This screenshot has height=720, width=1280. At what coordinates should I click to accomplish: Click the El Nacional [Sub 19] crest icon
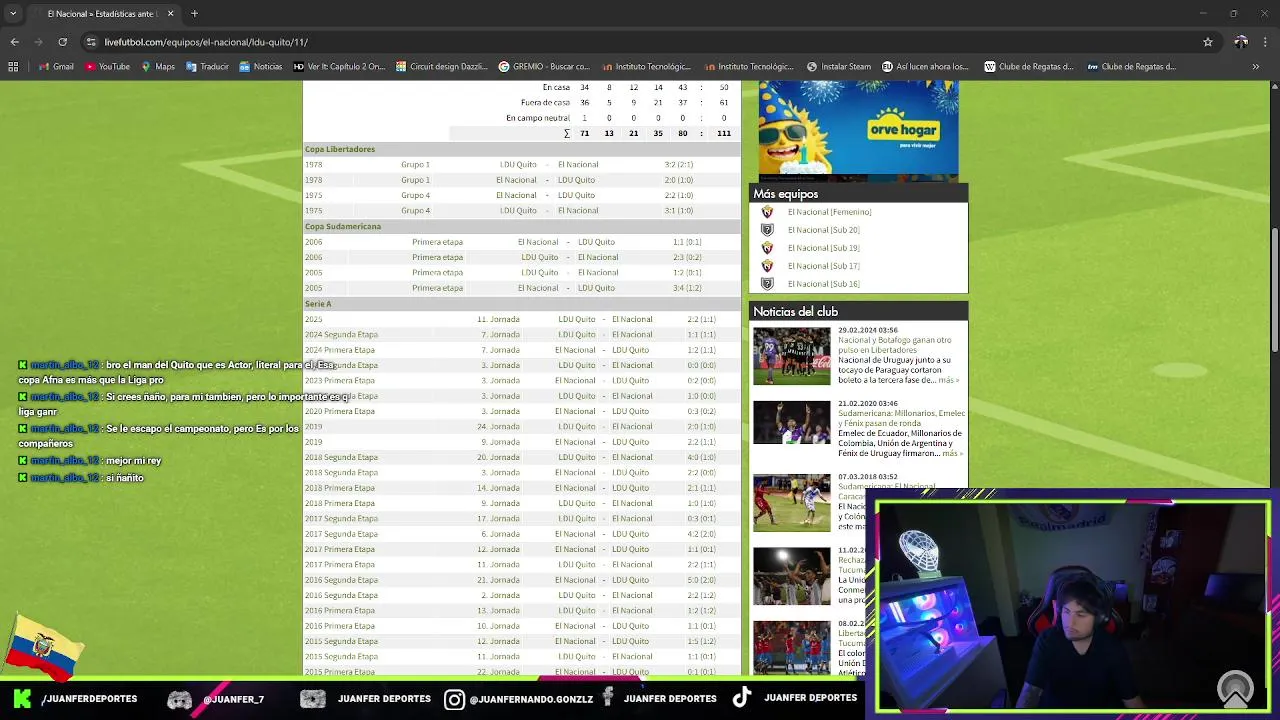pos(767,248)
